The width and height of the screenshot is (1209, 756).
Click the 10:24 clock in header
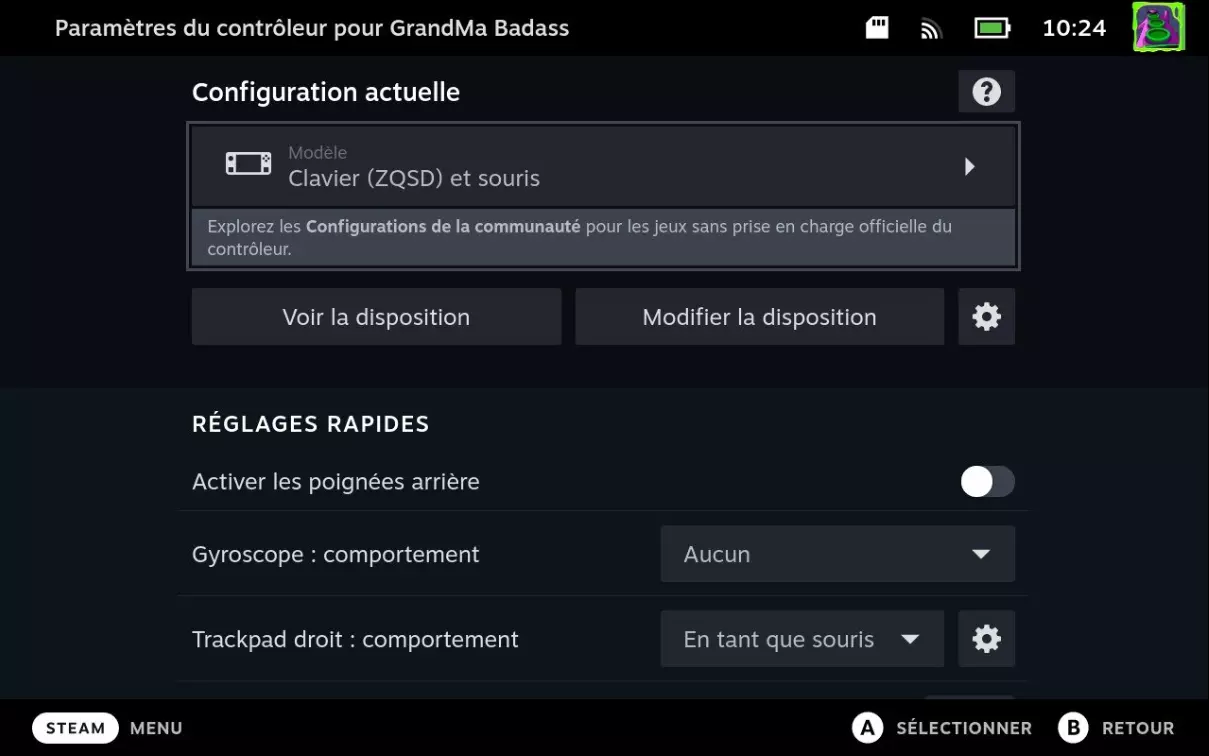(x=1074, y=28)
